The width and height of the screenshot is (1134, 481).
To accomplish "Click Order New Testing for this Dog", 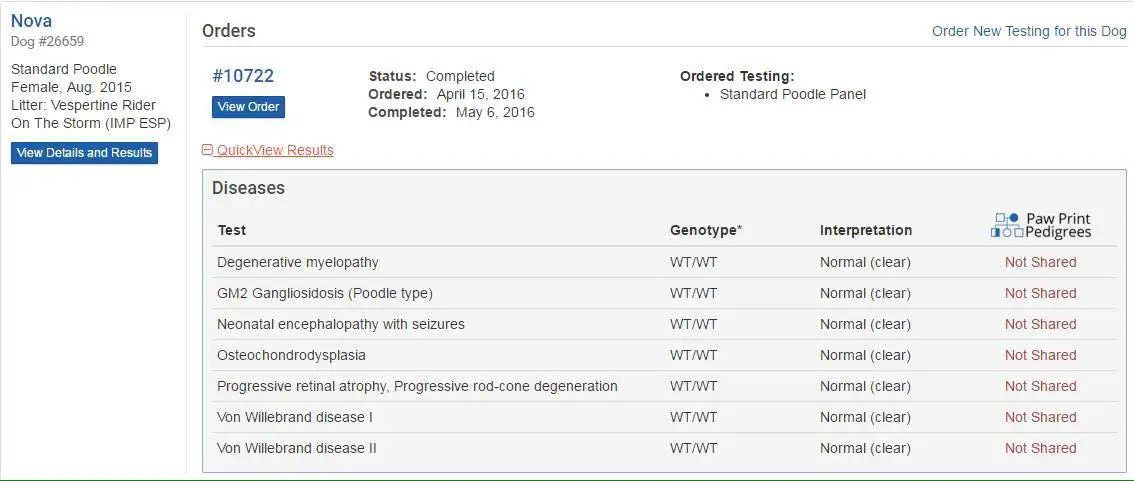I will click(x=1029, y=31).
